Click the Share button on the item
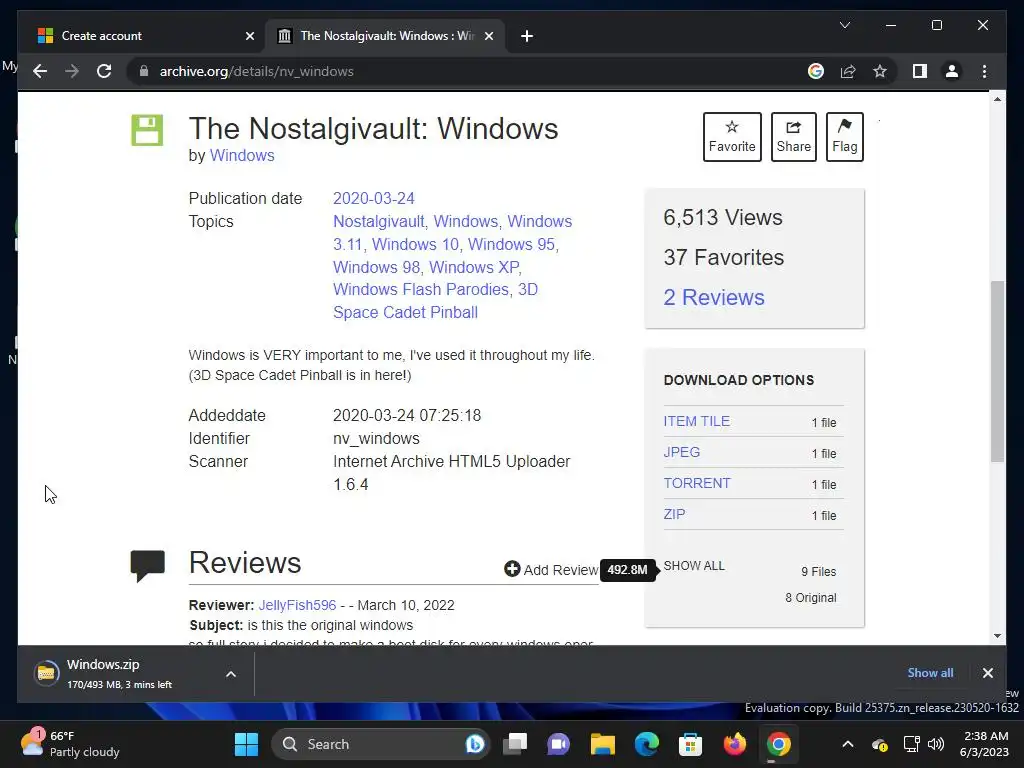This screenshot has height=768, width=1024. tap(793, 136)
